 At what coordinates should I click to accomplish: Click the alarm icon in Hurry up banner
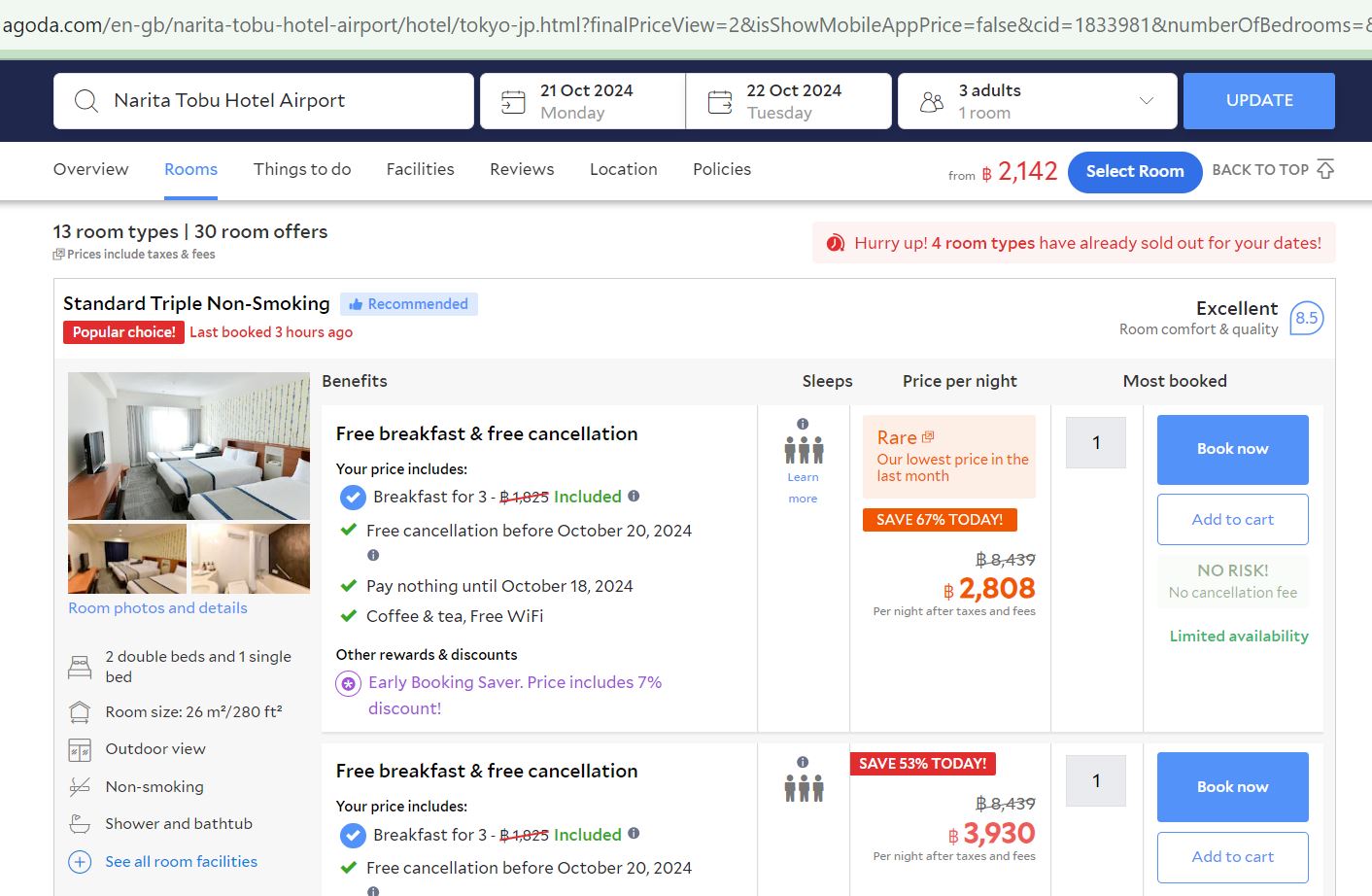tap(836, 243)
